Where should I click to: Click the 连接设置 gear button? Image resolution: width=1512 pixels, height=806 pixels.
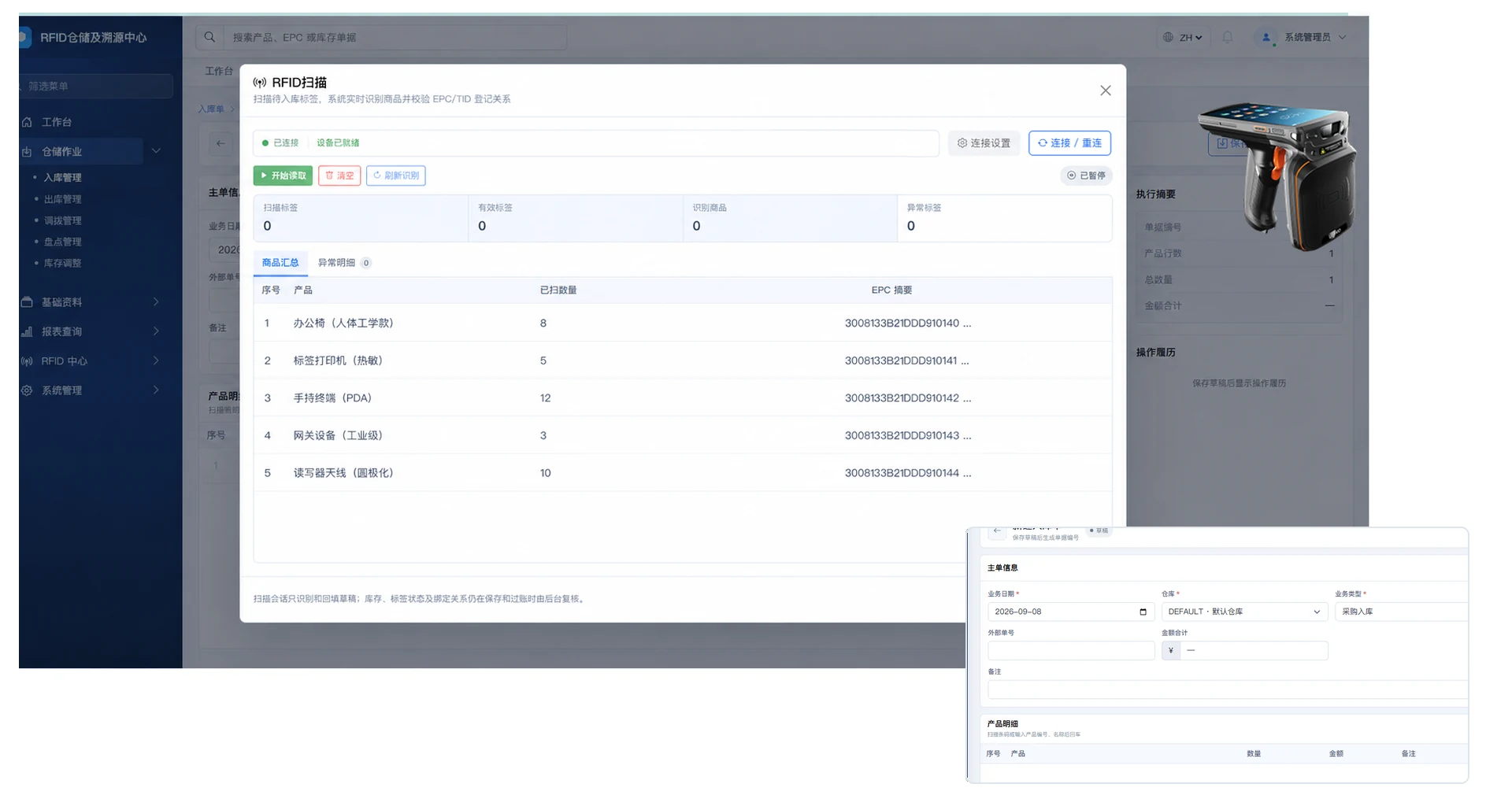click(984, 143)
